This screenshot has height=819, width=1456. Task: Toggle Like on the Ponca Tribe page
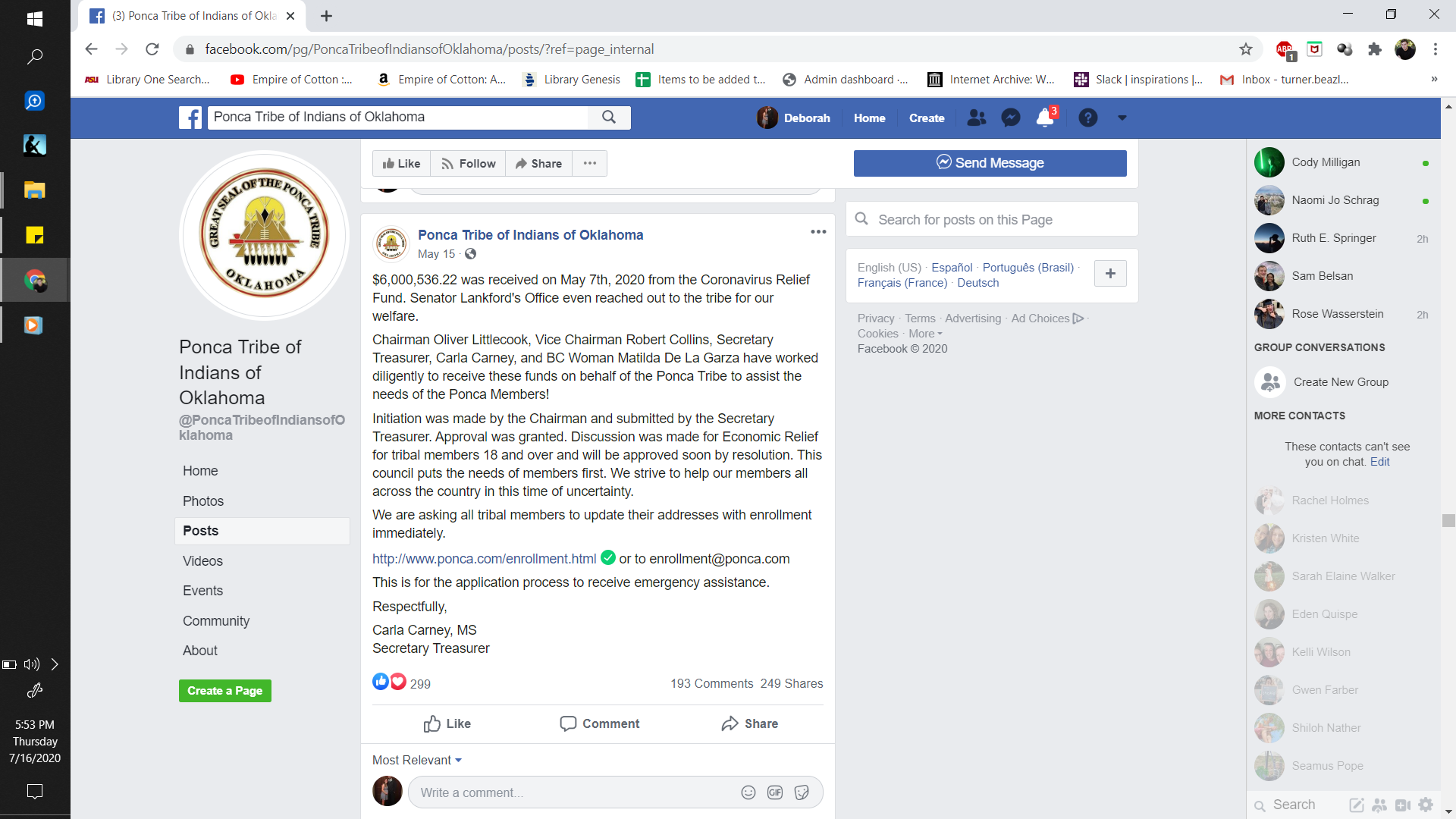click(x=402, y=164)
